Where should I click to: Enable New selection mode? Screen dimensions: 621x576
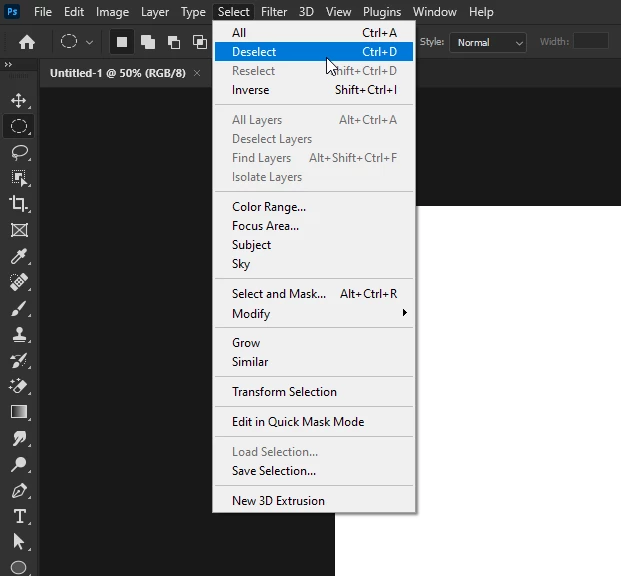122,42
